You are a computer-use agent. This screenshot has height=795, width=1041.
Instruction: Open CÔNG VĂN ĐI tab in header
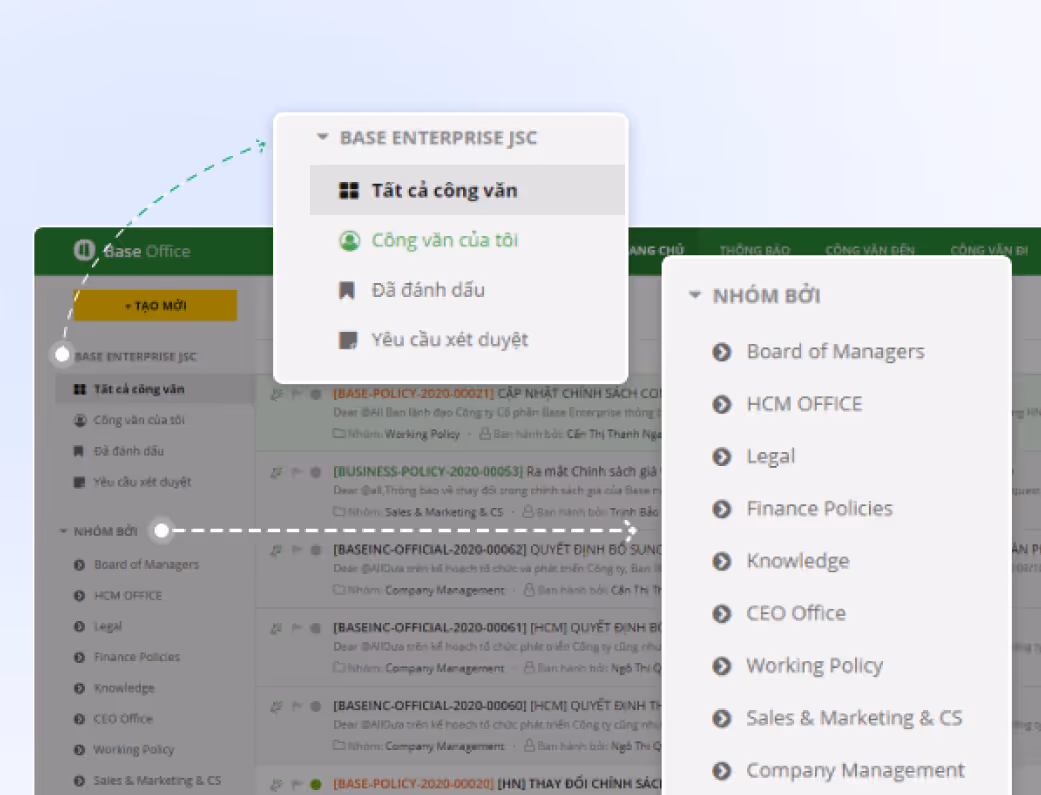click(989, 250)
